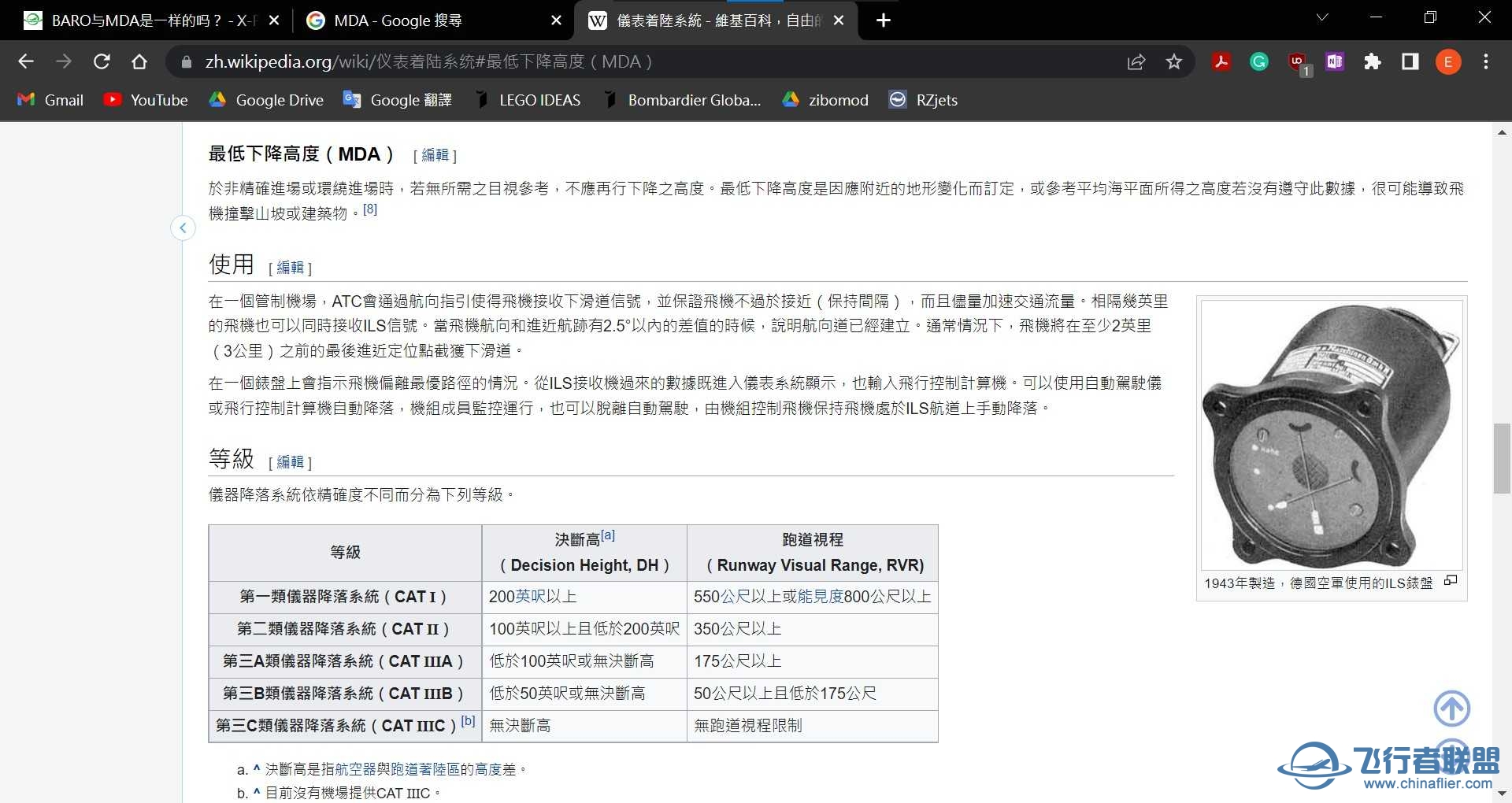The width and height of the screenshot is (1512, 803).
Task: Open the Extensions puzzle menu
Action: (x=1373, y=61)
